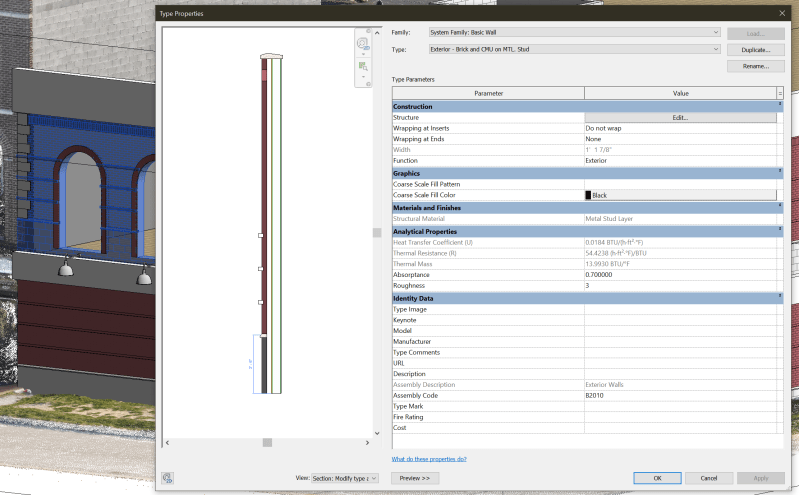
Task: Click the Keynote value field
Action: [680, 320]
